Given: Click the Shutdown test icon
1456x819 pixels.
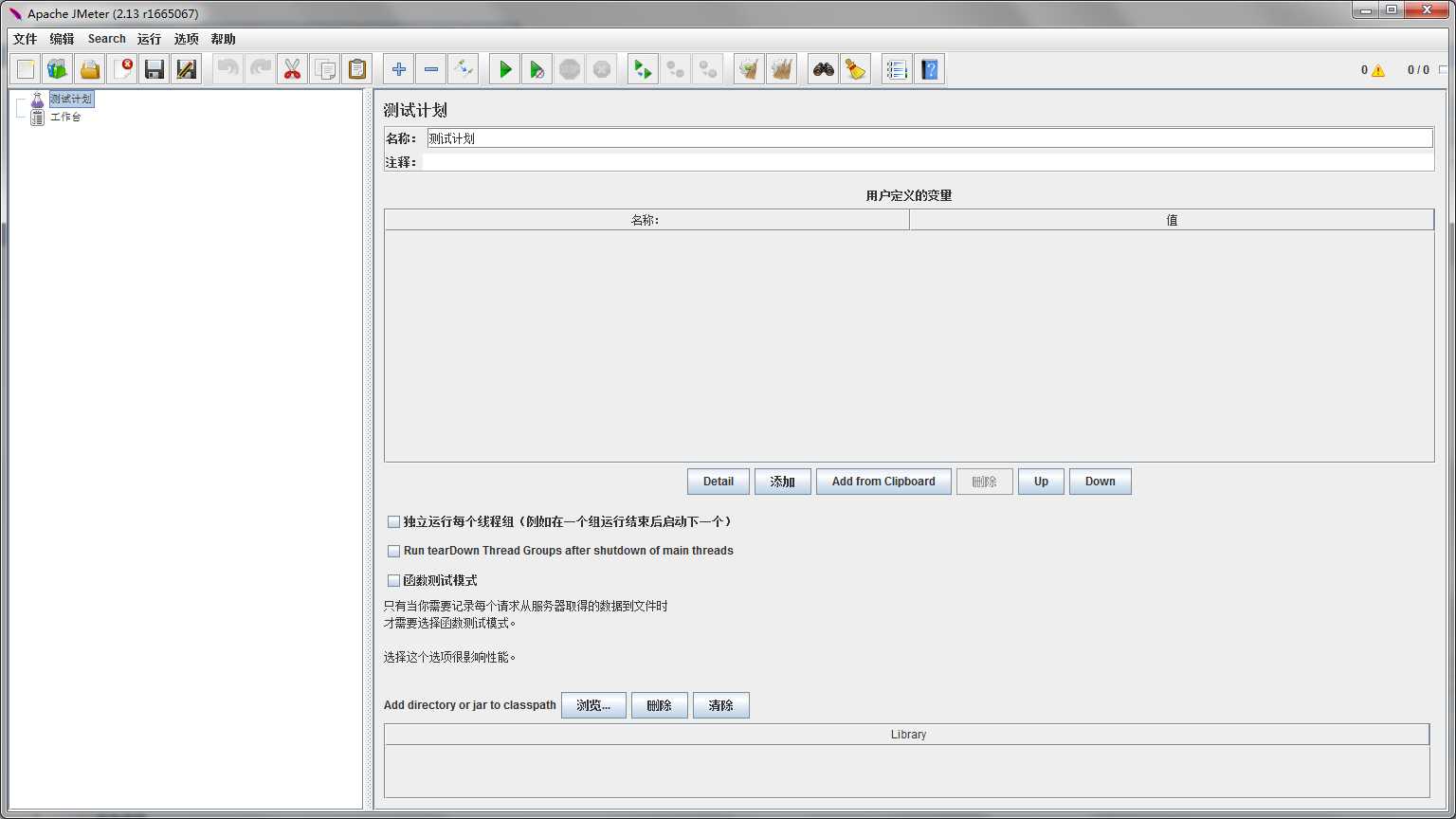Looking at the screenshot, I should coord(602,69).
